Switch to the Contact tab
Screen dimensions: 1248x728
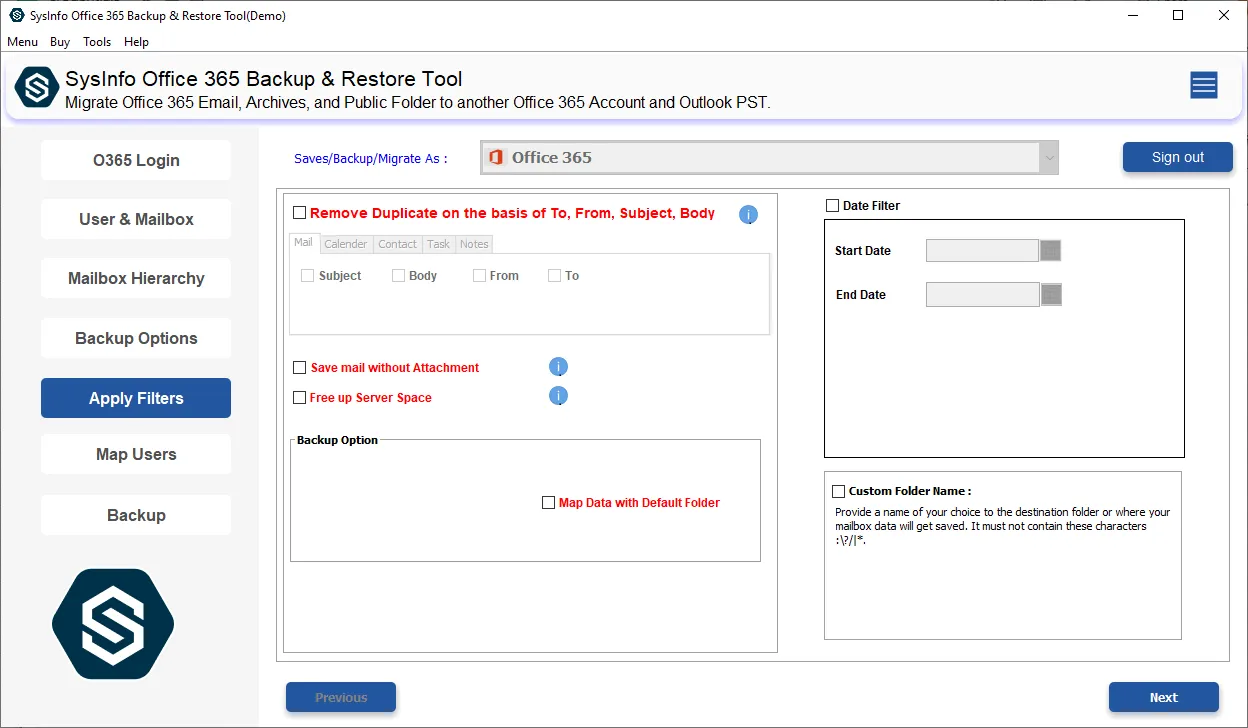click(x=397, y=244)
